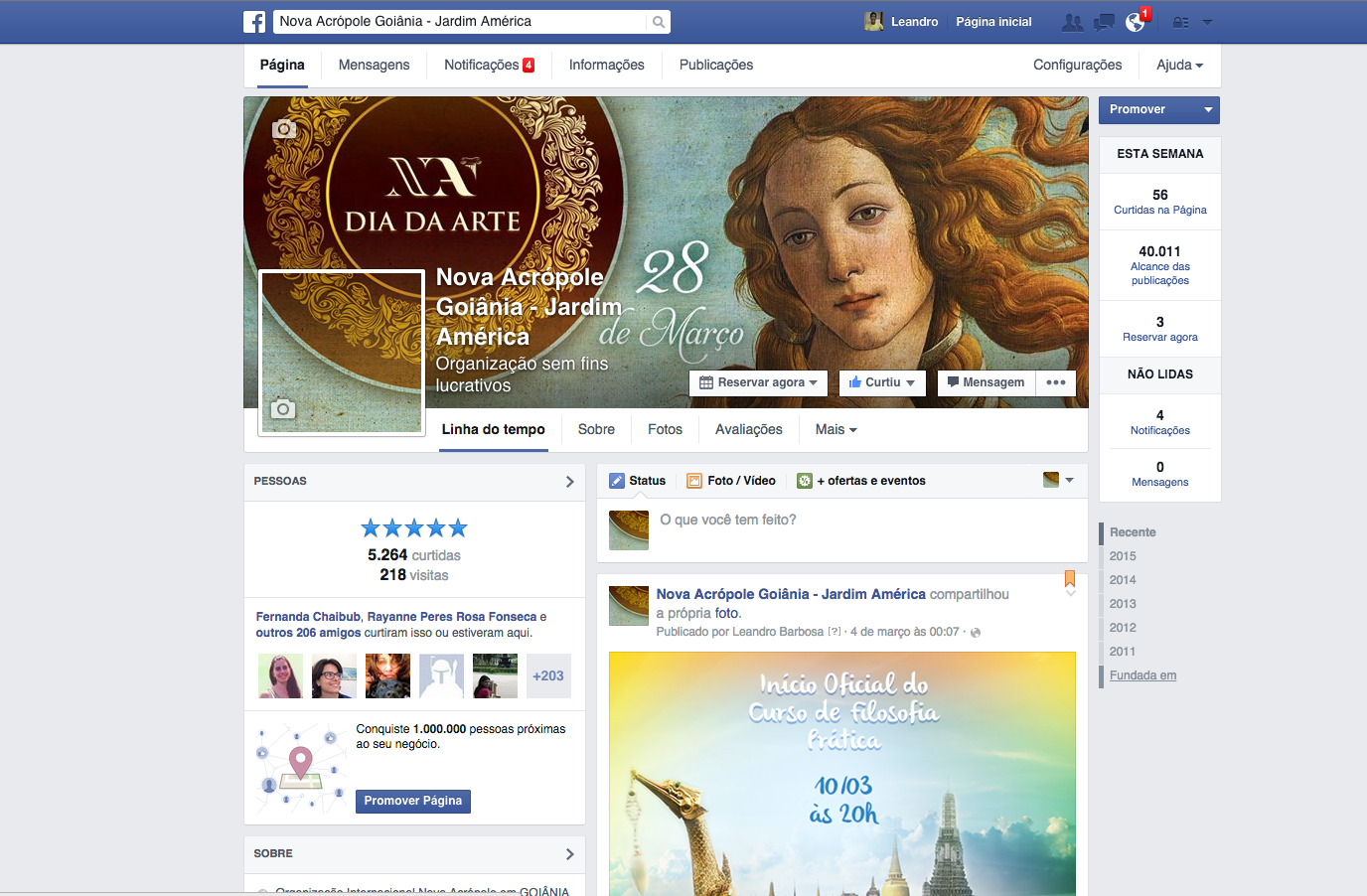
Task: Select the Página tab
Action: point(282,65)
